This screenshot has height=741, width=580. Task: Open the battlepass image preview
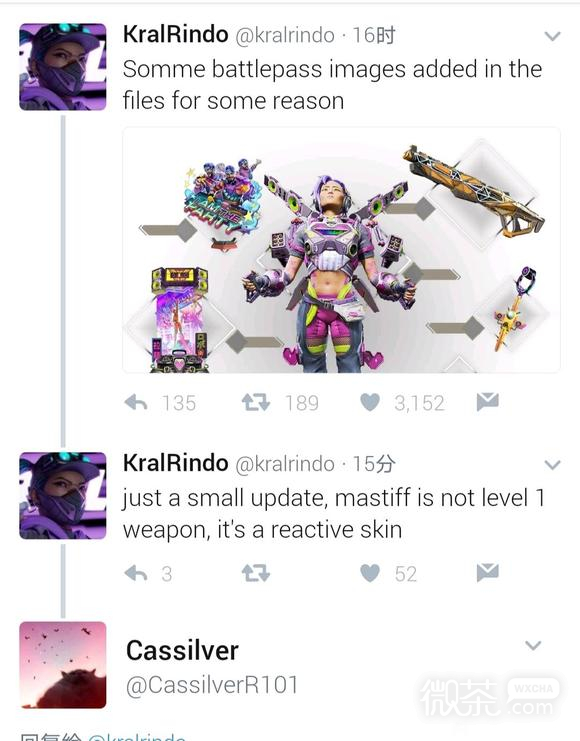tap(341, 250)
